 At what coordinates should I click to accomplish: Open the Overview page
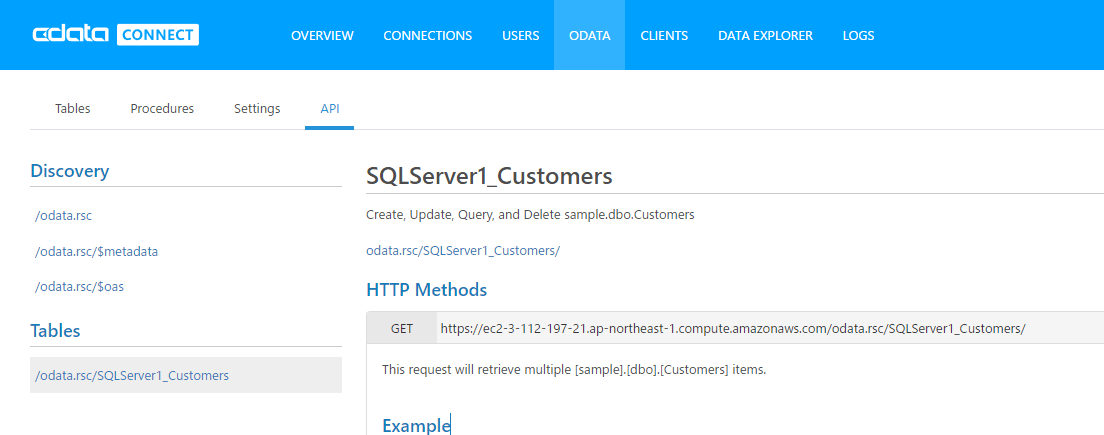point(322,35)
